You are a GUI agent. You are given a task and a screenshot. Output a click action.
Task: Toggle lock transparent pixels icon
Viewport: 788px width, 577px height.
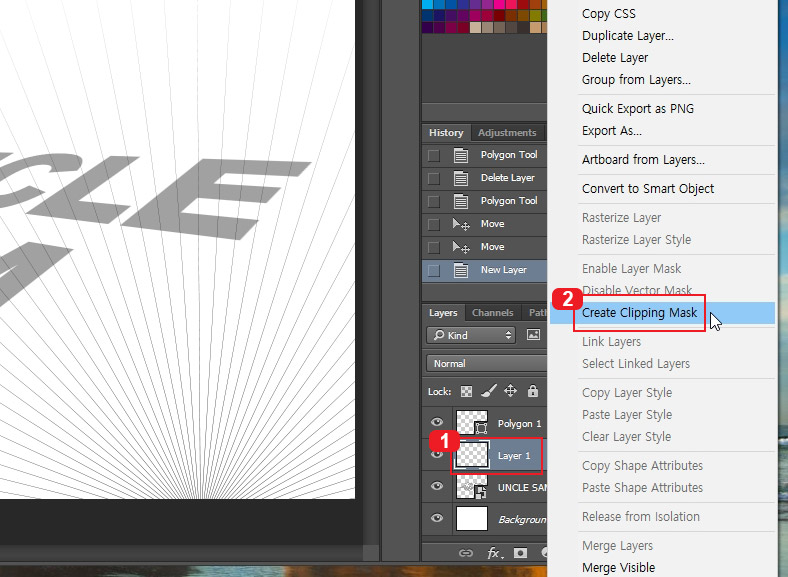466,392
